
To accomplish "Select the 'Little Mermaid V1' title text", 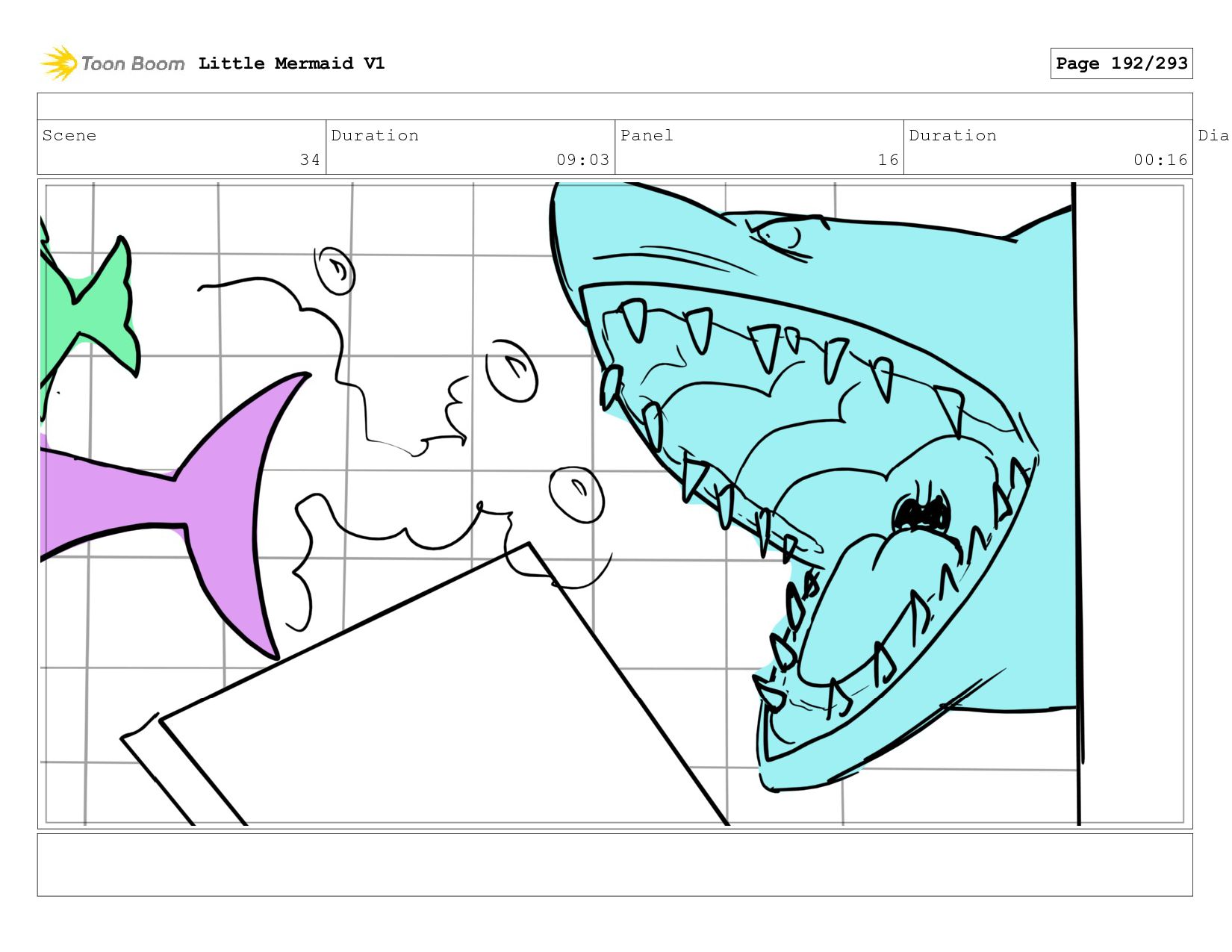I will (x=291, y=63).
